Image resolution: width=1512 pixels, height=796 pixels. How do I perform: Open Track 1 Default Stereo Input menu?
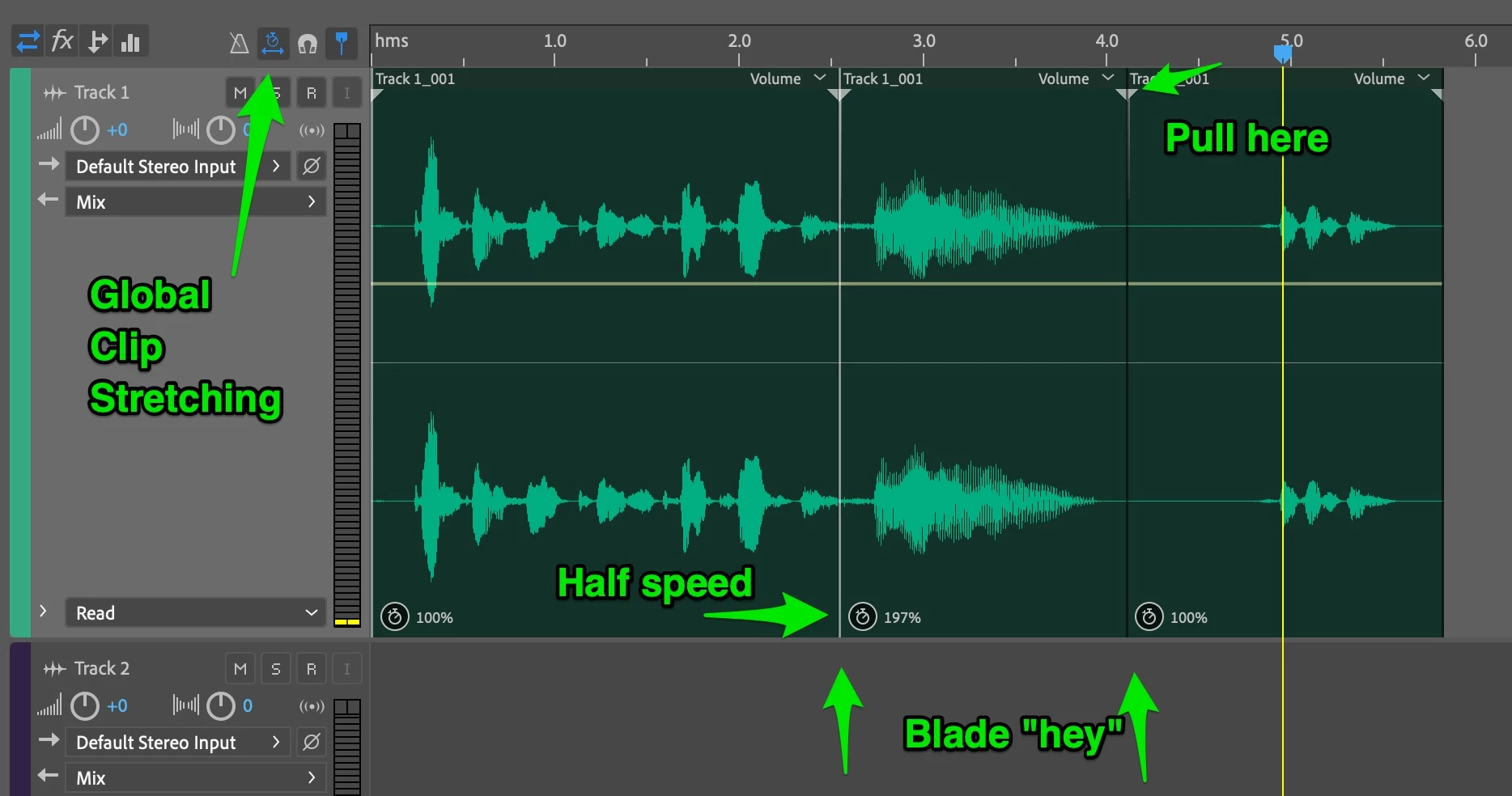[178, 167]
